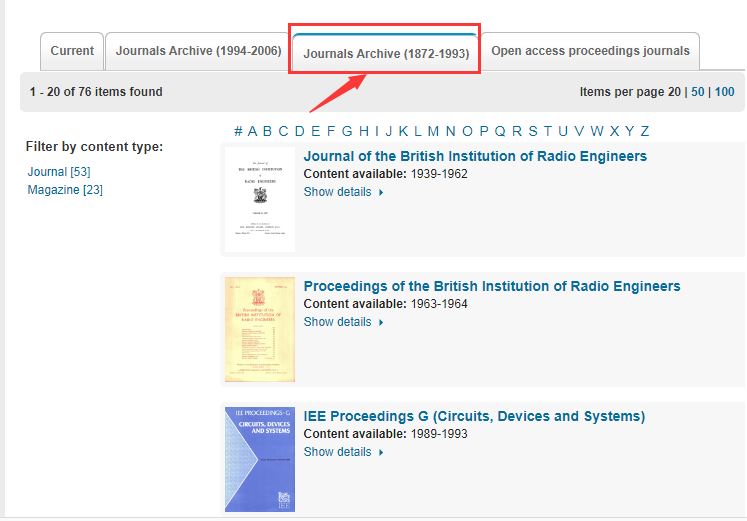747x521 pixels.
Task: Expand Show details for IEE Proceedings G
Action: point(343,452)
